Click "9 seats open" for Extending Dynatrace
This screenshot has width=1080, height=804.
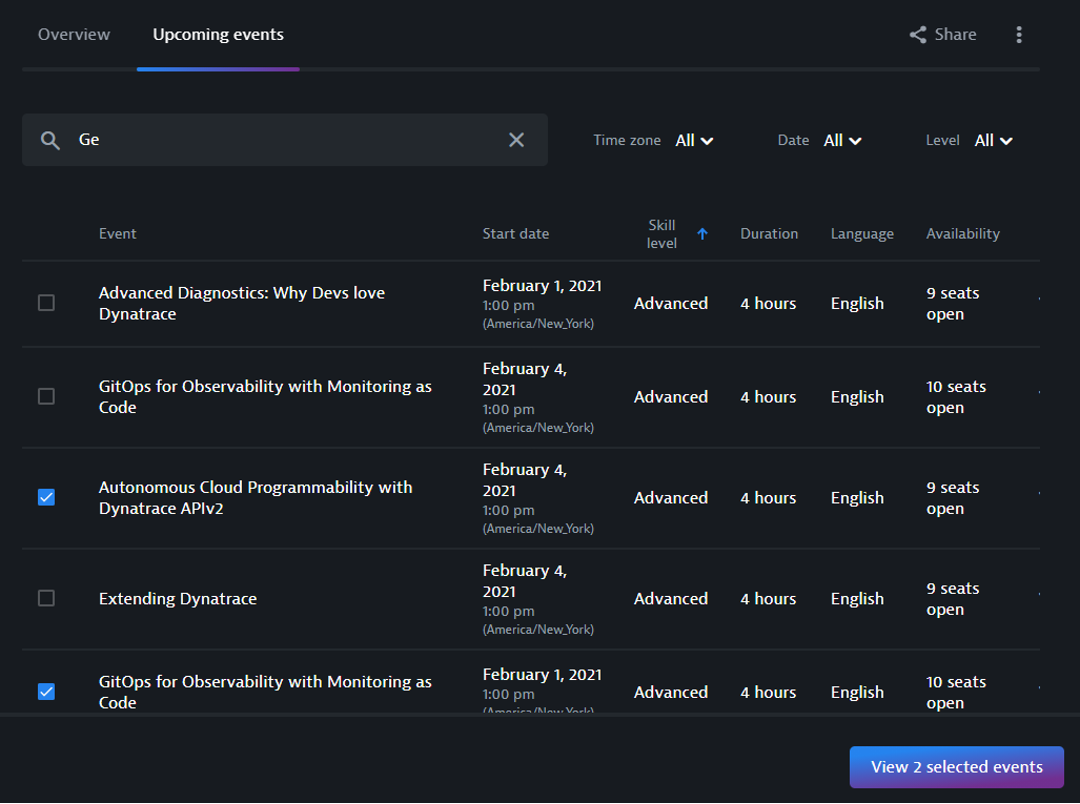pyautogui.click(x=953, y=599)
